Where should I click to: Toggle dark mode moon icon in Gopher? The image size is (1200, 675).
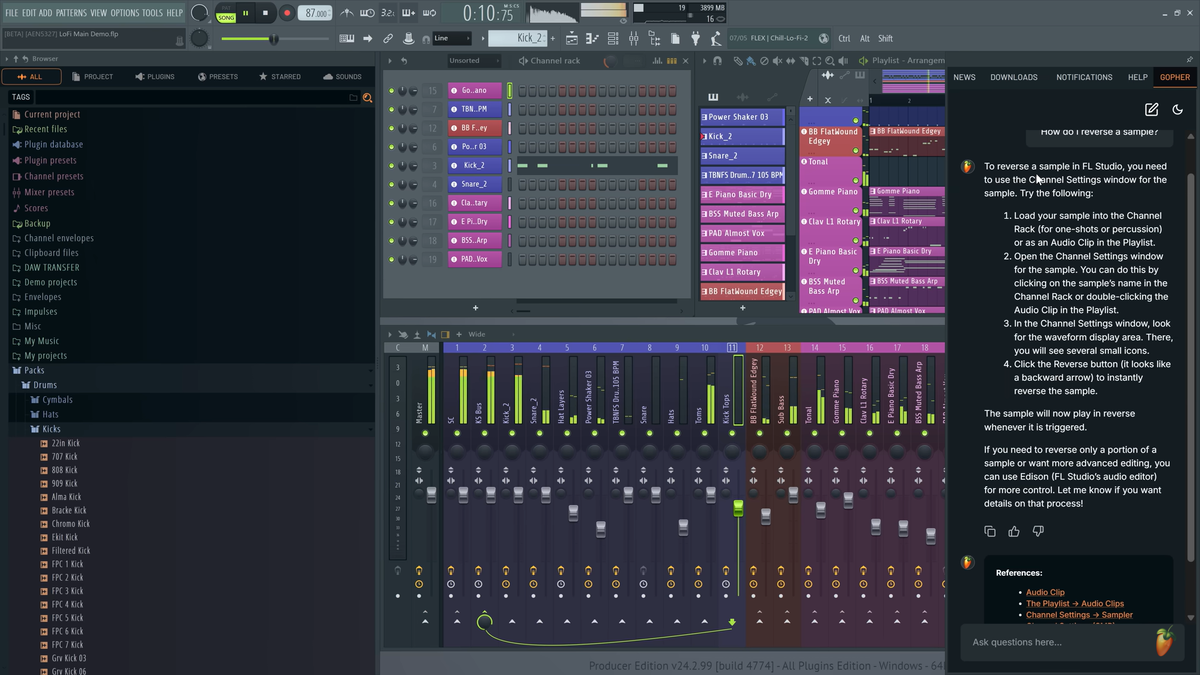[x=1177, y=109]
